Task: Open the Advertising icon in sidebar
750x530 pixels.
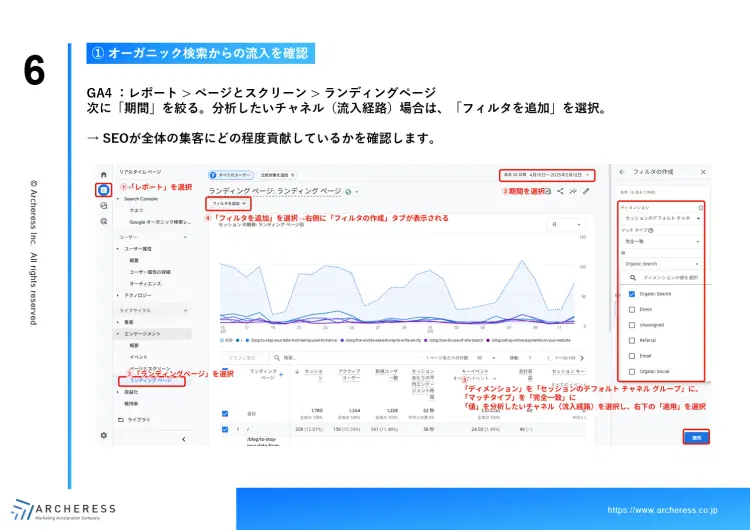Action: [104, 221]
